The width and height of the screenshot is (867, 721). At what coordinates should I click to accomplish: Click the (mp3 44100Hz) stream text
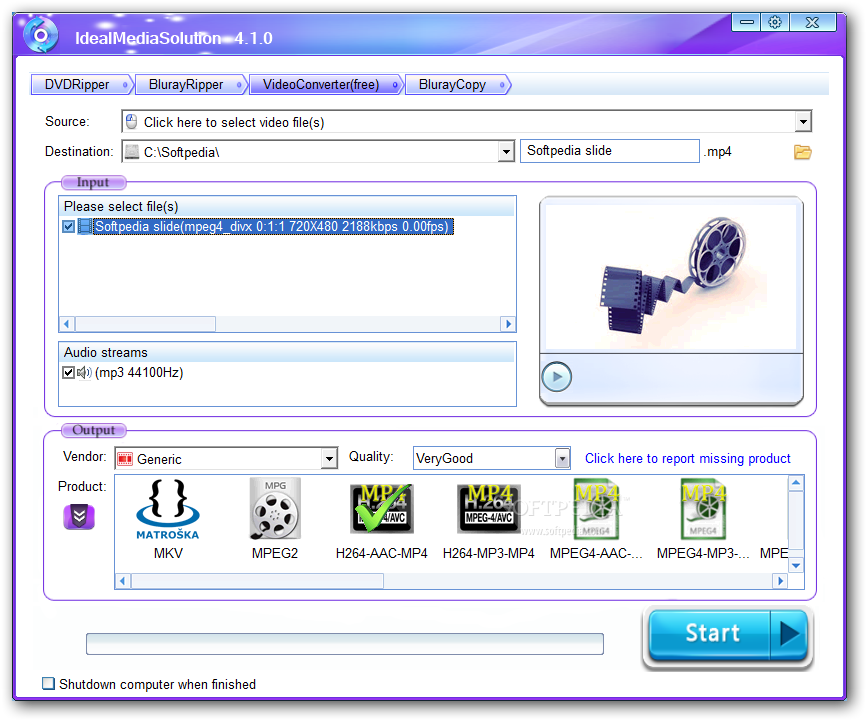[139, 373]
